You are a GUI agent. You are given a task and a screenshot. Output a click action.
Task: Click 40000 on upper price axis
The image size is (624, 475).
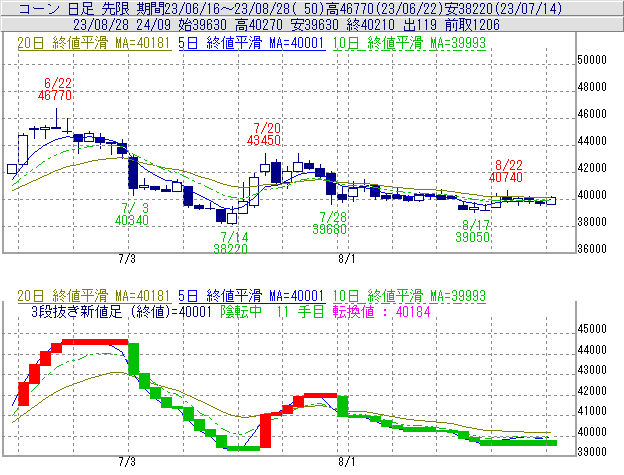pos(592,195)
